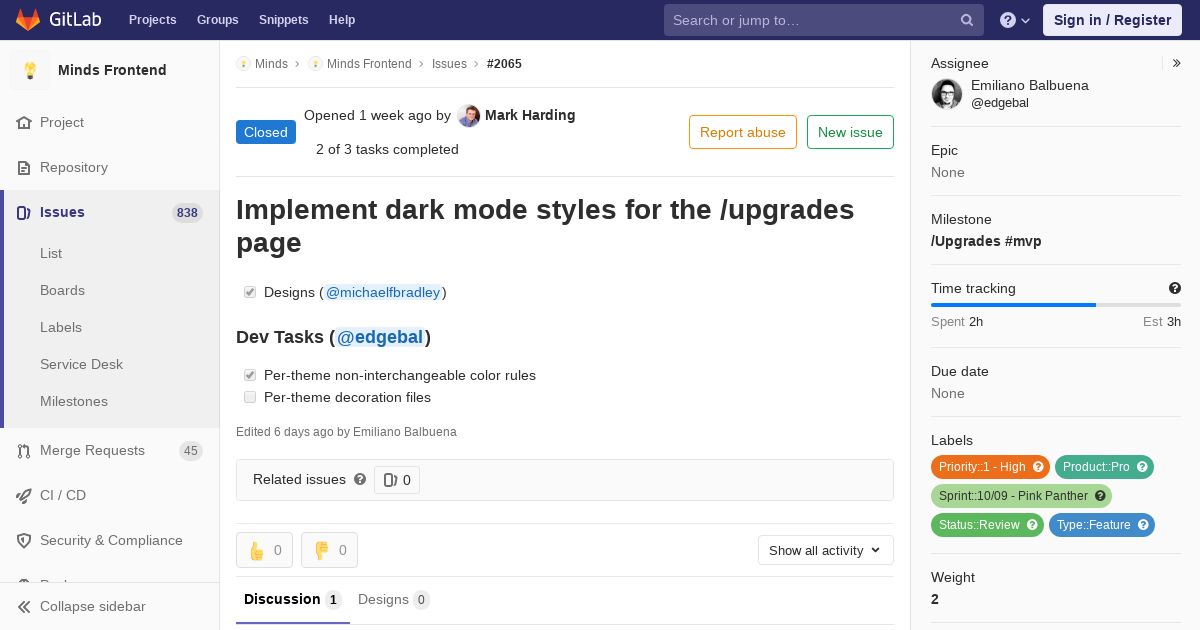Open the @edgebal mention link
1200x630 pixels.
click(x=380, y=337)
